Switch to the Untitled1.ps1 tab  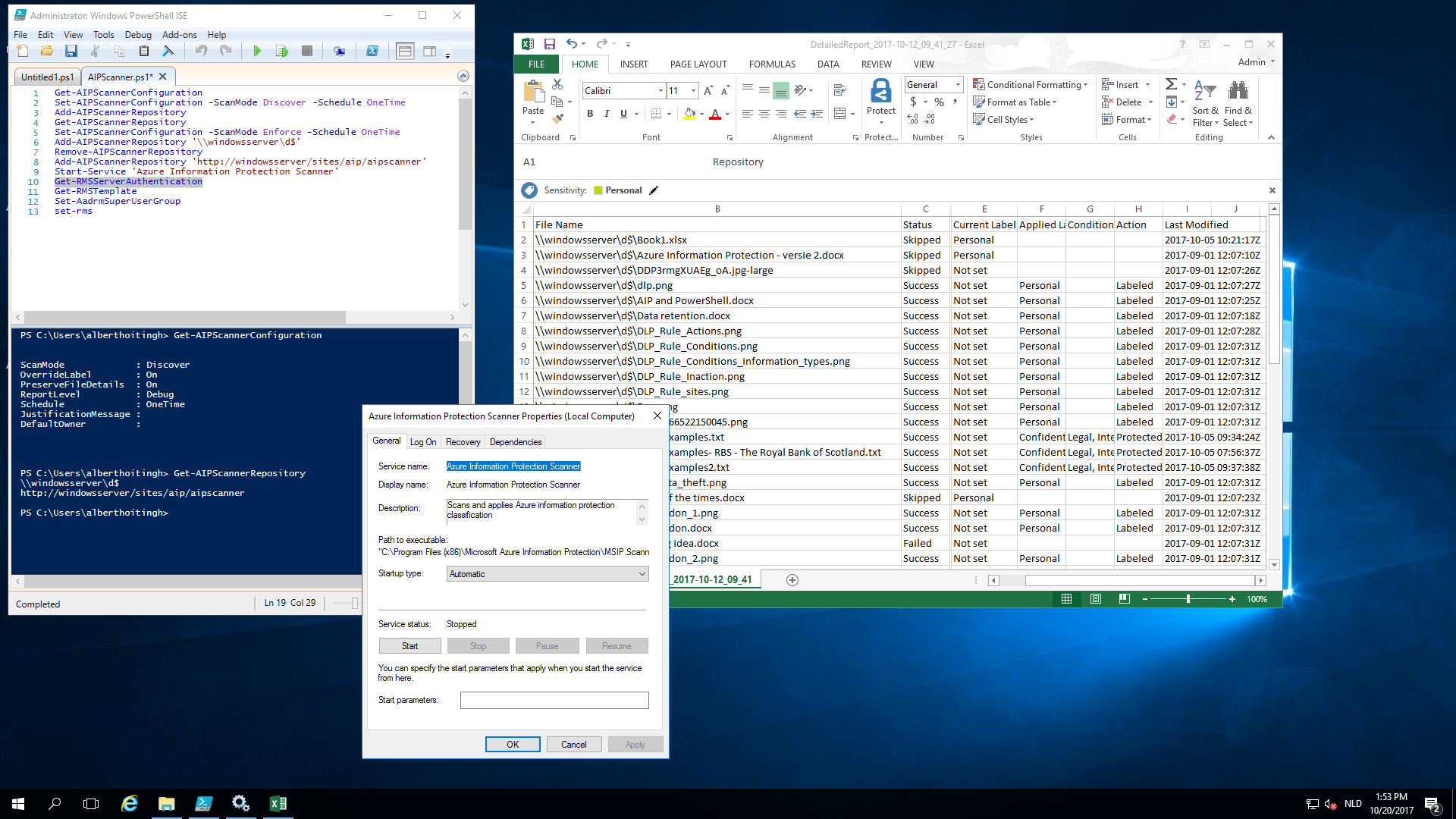tap(46, 77)
